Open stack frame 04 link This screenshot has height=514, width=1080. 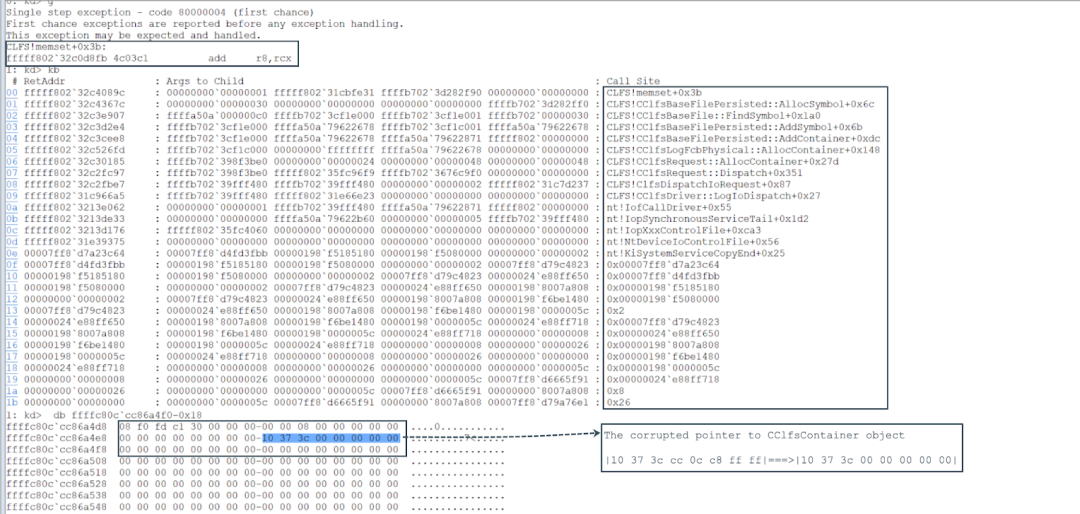(12, 137)
